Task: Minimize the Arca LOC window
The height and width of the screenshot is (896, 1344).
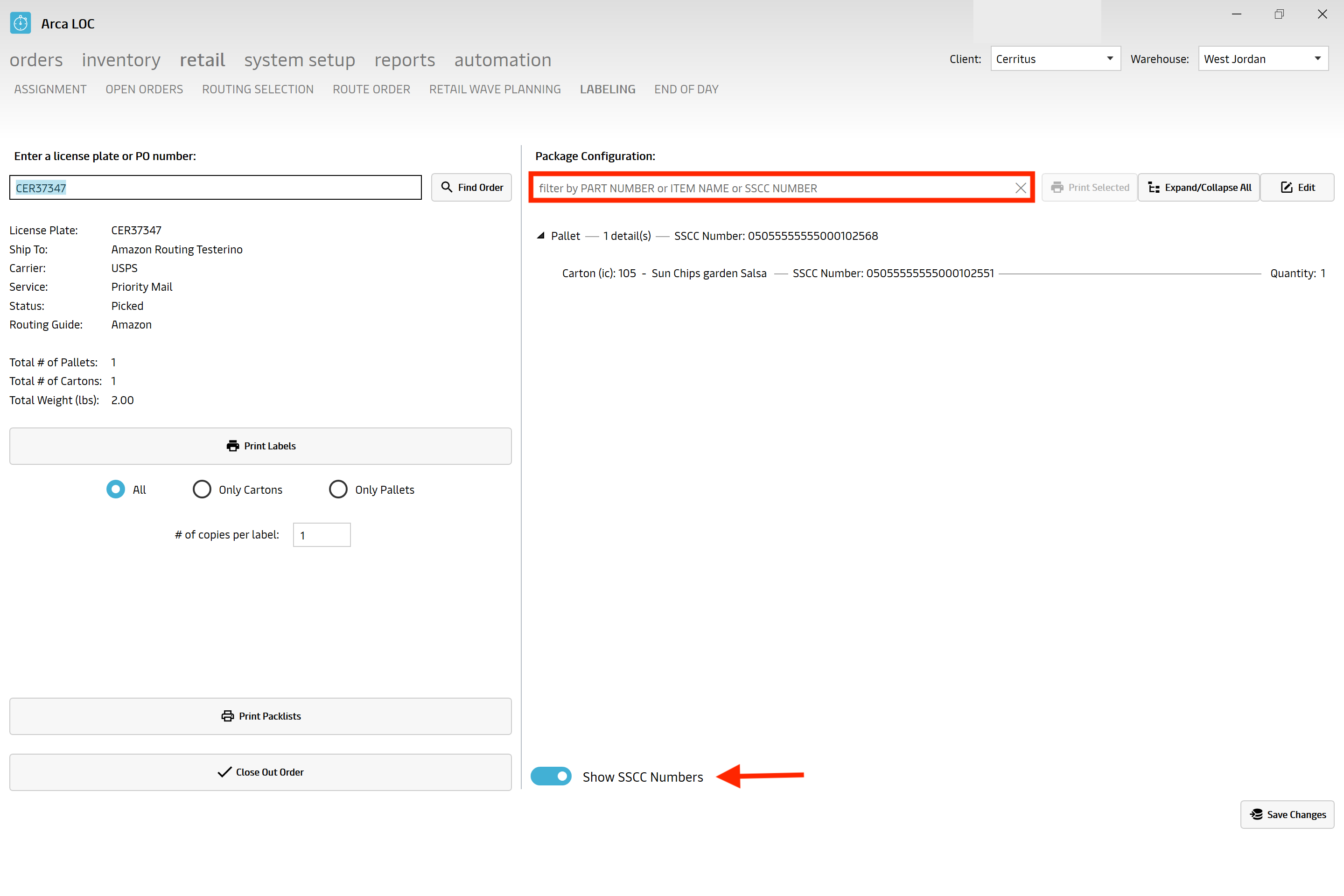Action: tap(1237, 14)
